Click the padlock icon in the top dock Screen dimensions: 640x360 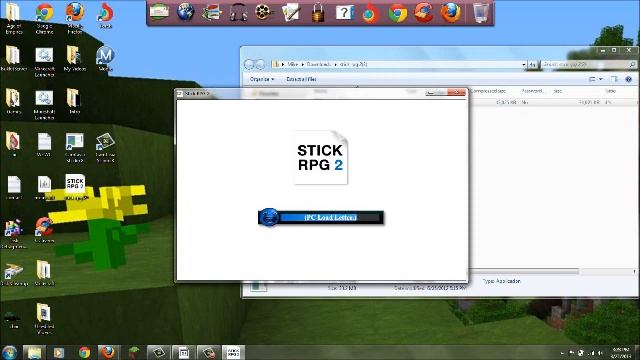tap(318, 12)
